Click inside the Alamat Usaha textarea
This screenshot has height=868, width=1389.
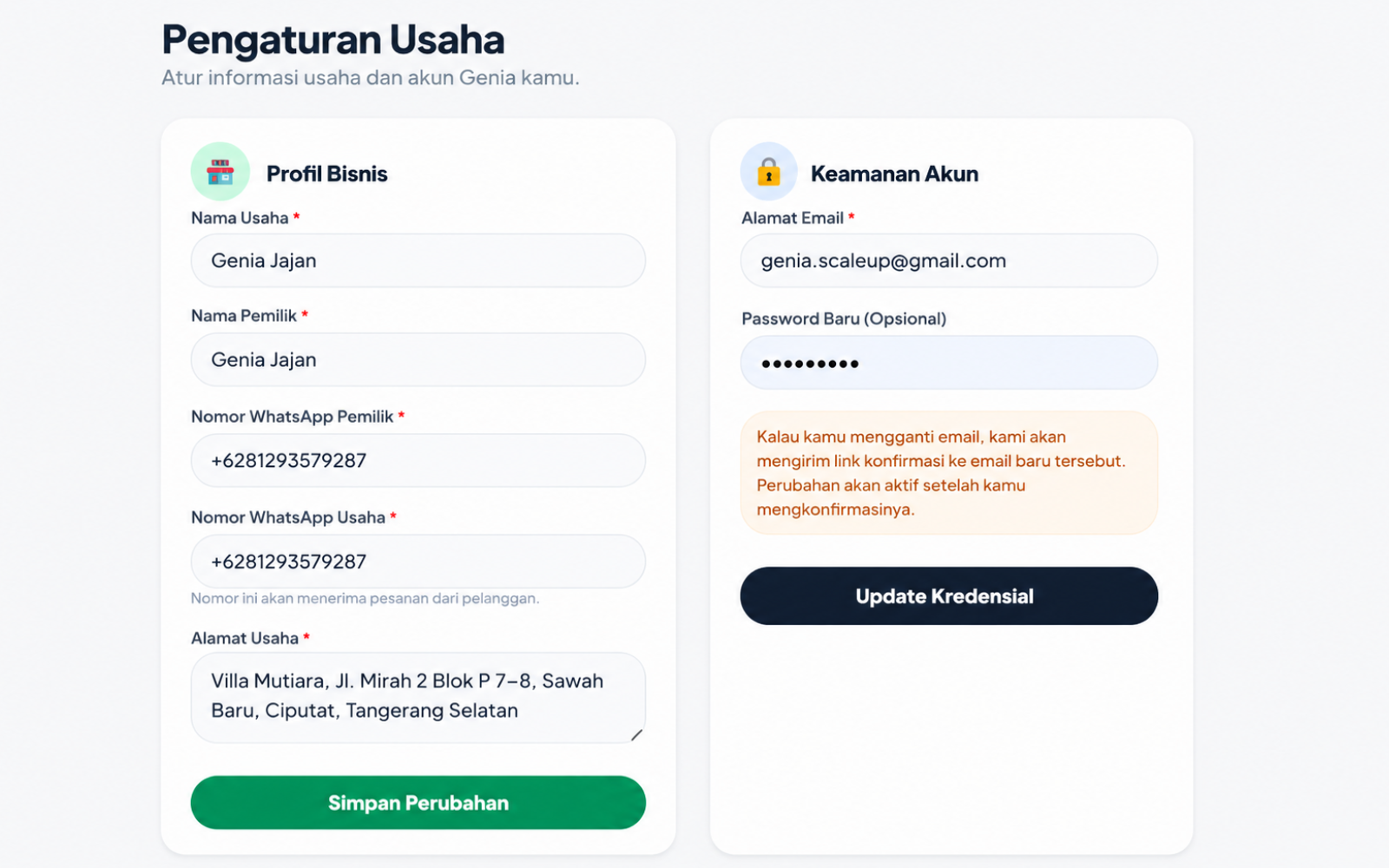(418, 698)
